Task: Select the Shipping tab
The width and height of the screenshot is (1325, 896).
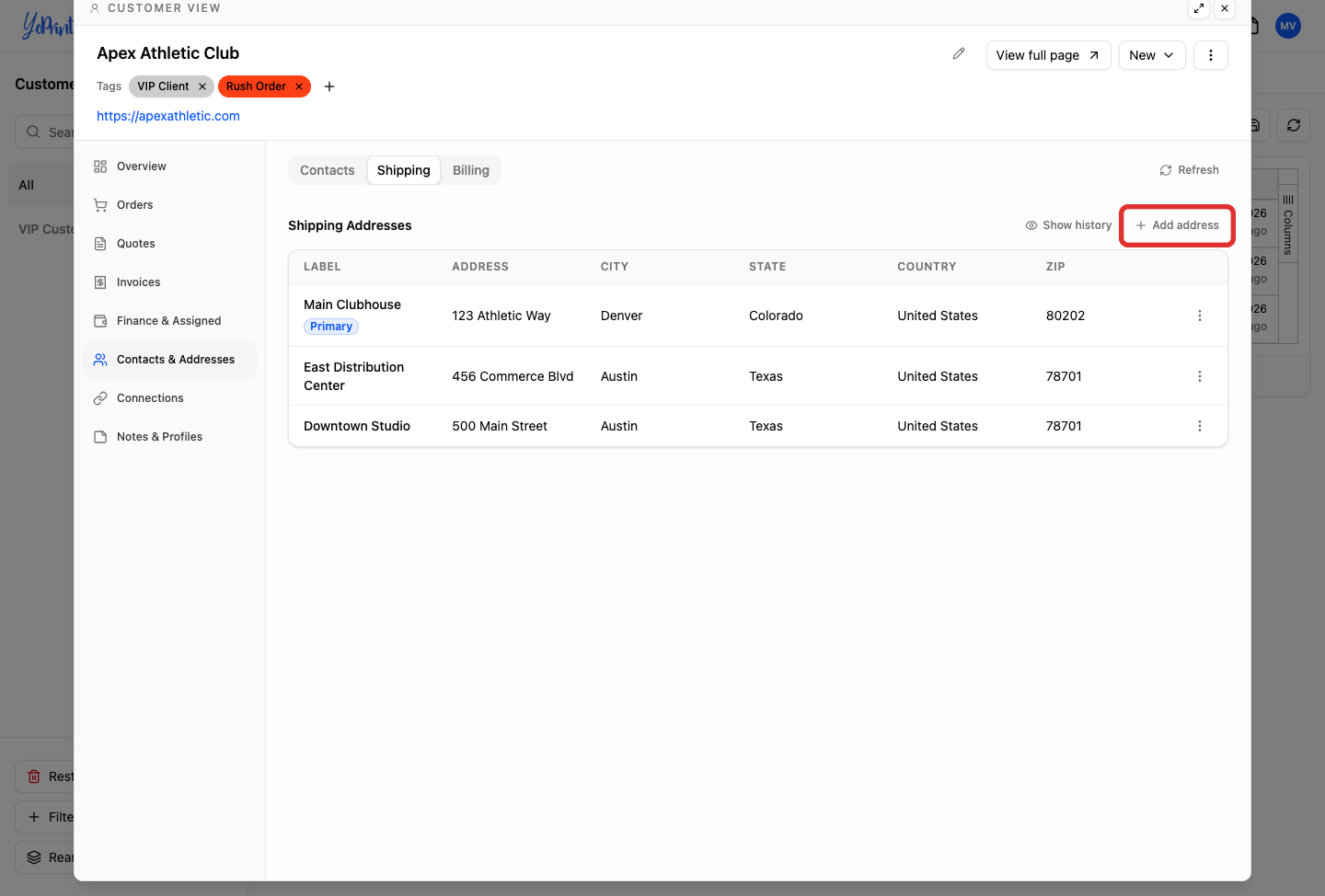Action: 404,170
